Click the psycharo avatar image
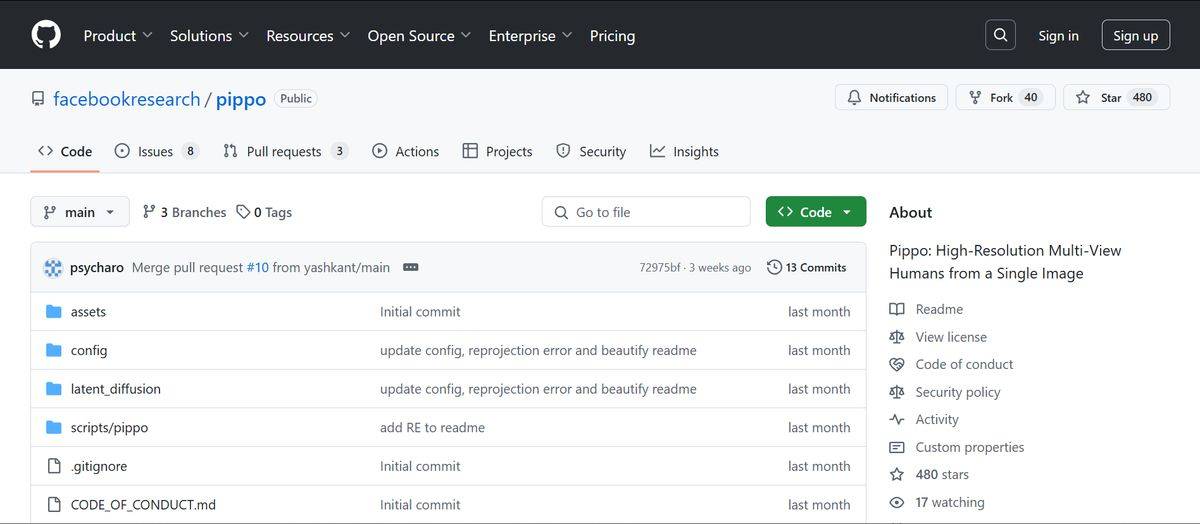The height and width of the screenshot is (524, 1200). pyautogui.click(x=53, y=268)
